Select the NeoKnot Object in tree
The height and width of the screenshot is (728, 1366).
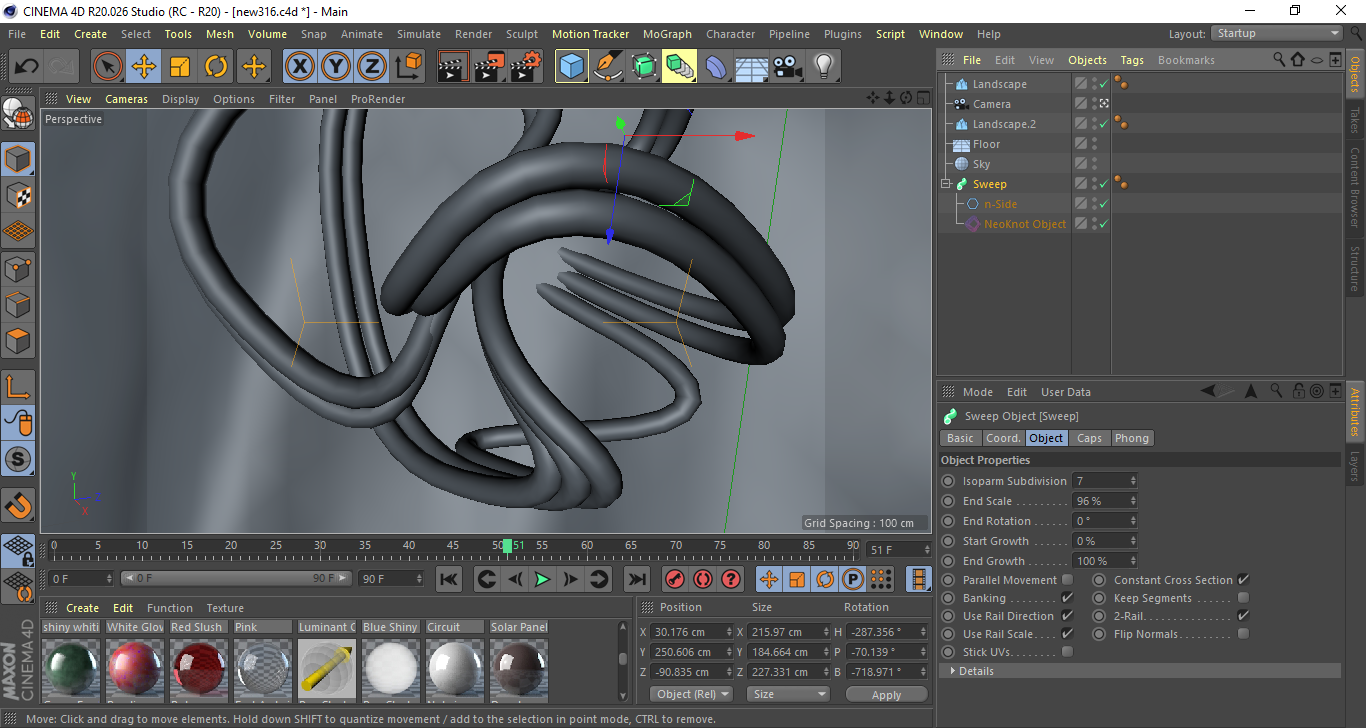1024,224
